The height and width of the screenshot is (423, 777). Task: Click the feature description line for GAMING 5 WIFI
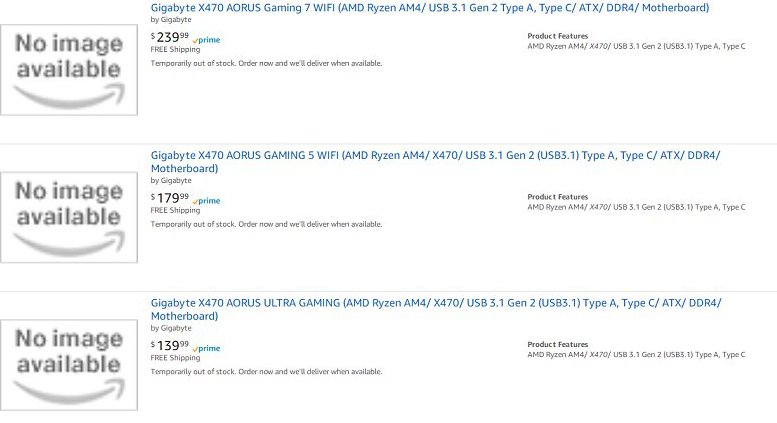(x=636, y=208)
